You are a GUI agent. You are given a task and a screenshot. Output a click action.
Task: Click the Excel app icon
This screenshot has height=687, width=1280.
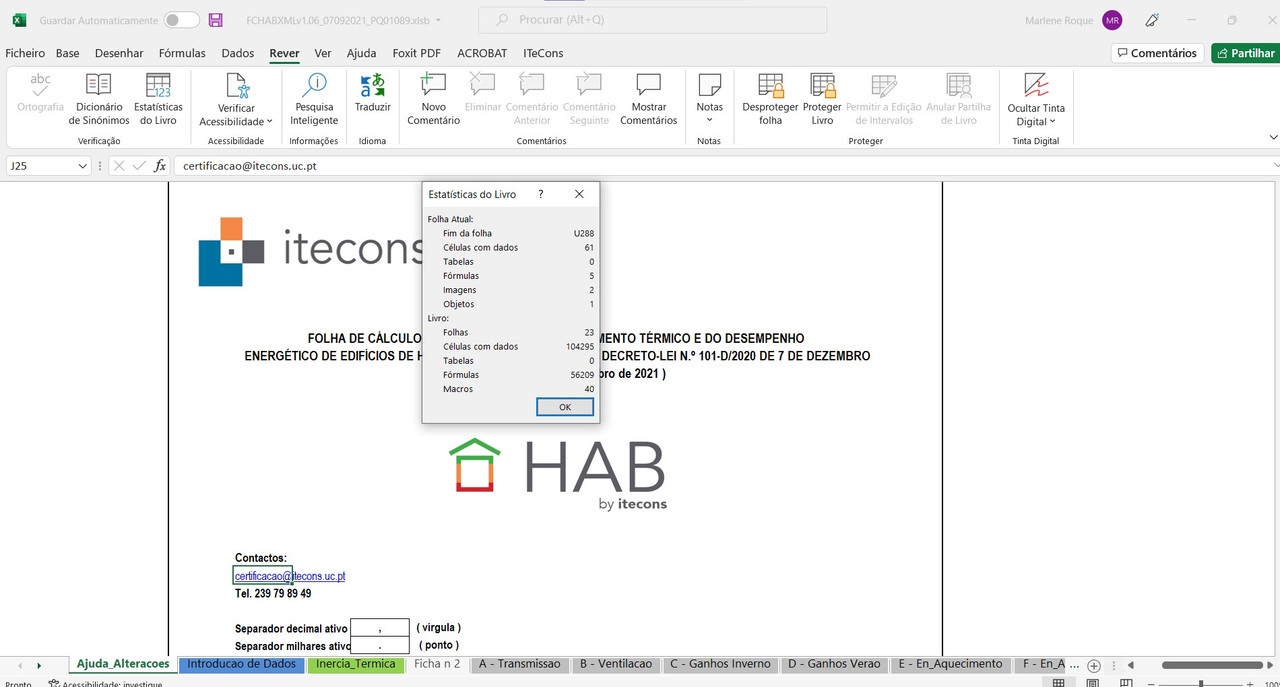[18, 20]
